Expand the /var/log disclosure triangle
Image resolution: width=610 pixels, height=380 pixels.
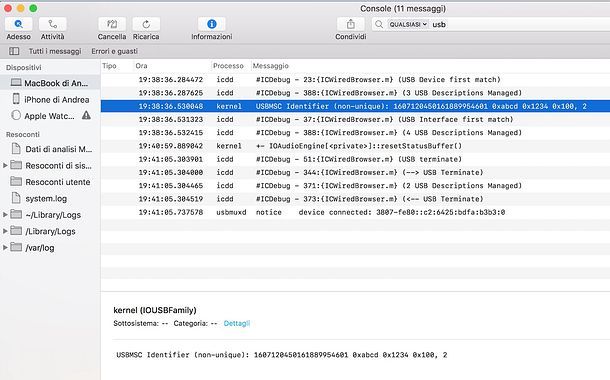click(5, 247)
